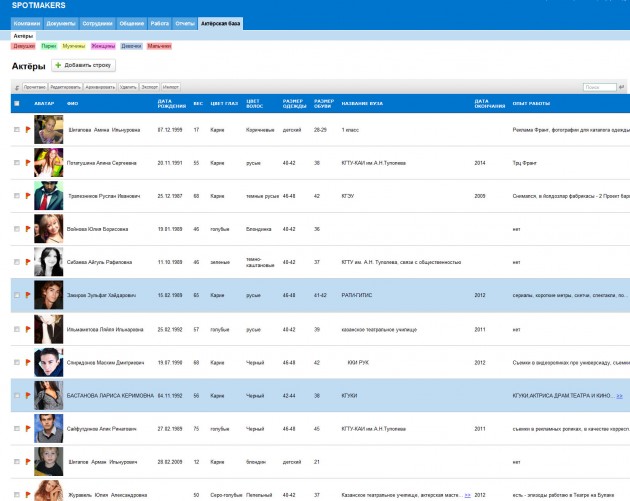Click the green plus icon on Добавить строку
The image size is (630, 501).
coord(58,65)
